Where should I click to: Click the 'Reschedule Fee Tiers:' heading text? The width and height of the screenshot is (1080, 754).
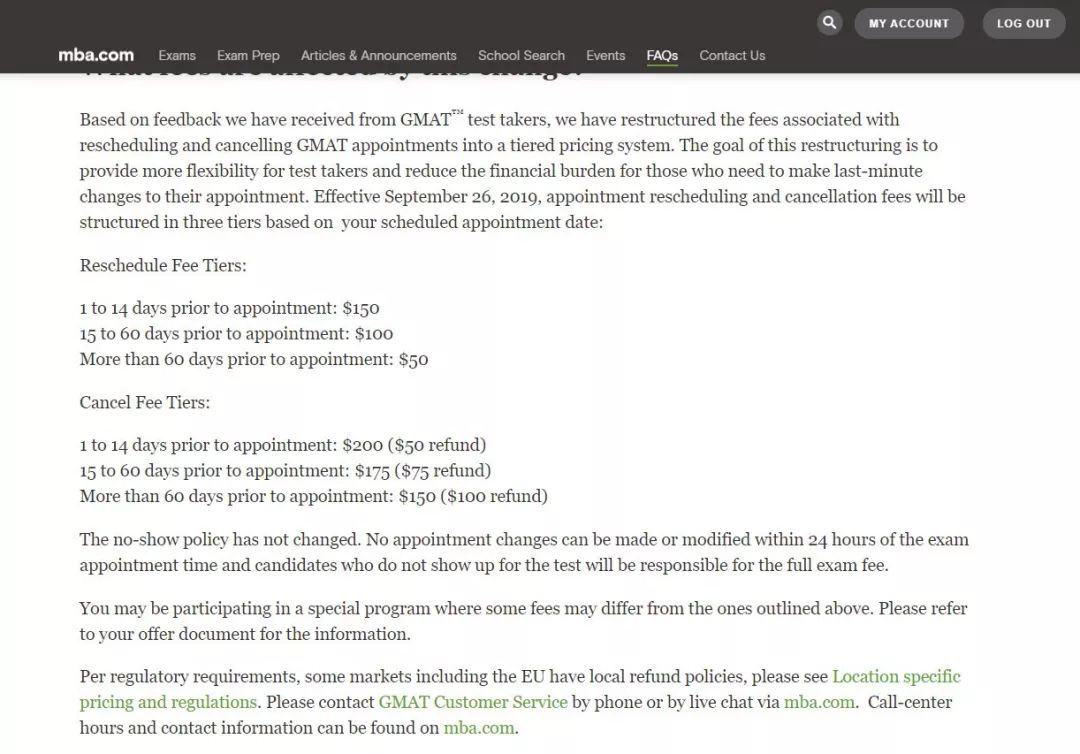coord(163,265)
